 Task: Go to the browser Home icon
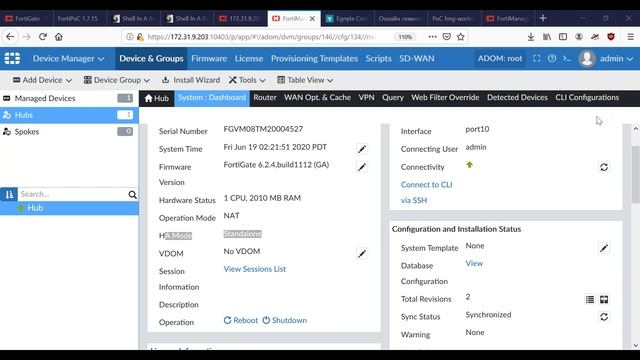59,37
